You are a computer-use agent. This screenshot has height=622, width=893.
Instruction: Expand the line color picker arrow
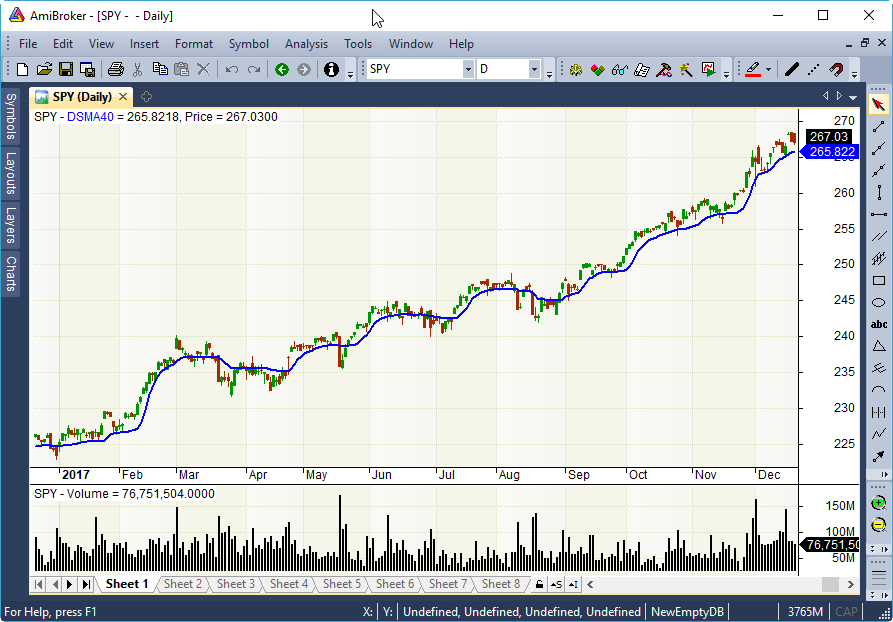coord(768,69)
